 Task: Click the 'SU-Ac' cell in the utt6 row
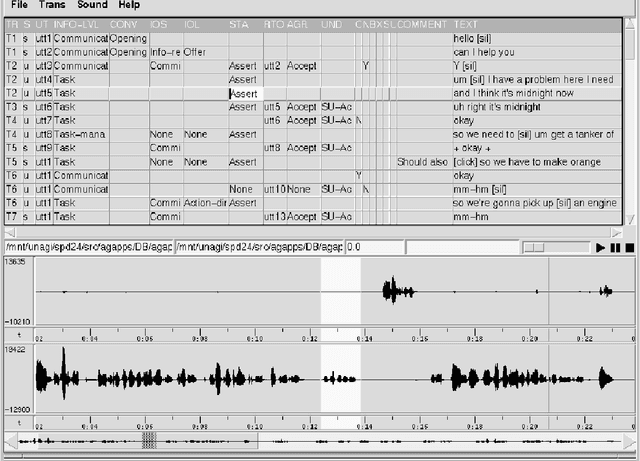(x=336, y=107)
